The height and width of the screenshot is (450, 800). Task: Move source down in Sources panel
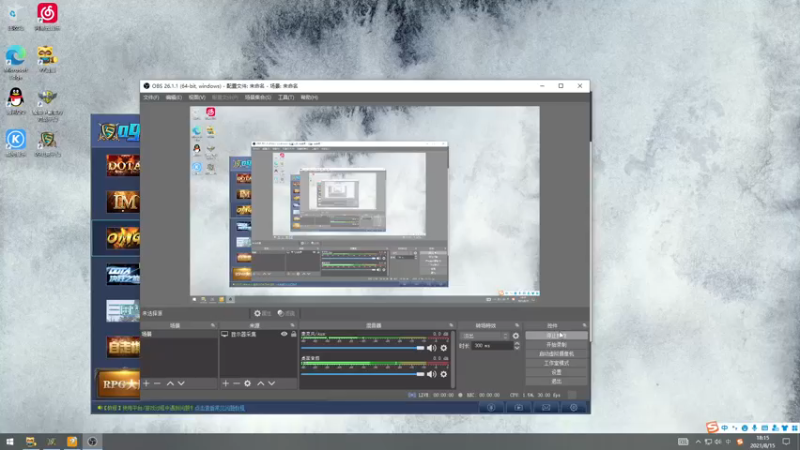click(271, 383)
